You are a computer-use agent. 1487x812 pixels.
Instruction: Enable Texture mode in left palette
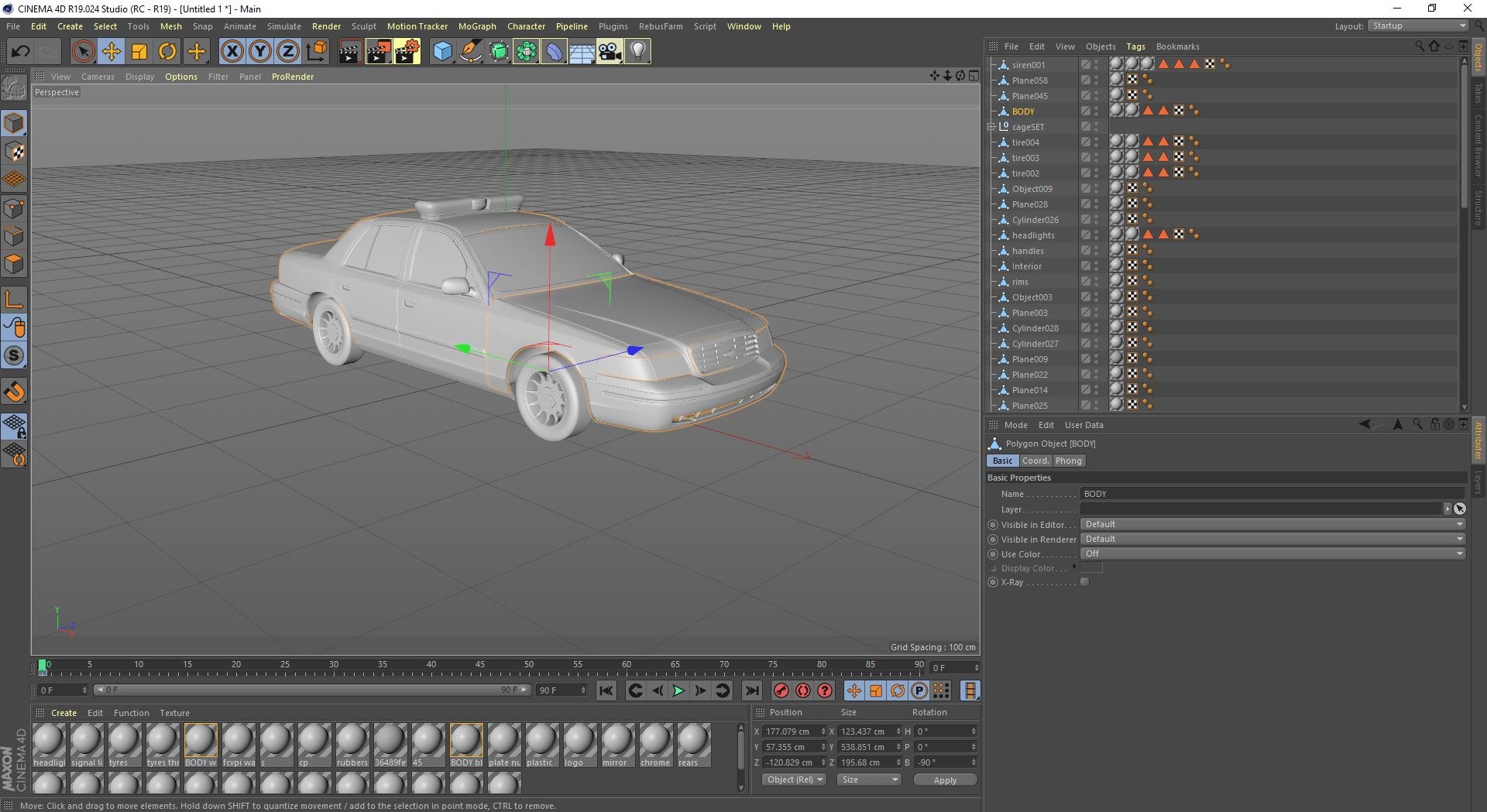[x=14, y=151]
